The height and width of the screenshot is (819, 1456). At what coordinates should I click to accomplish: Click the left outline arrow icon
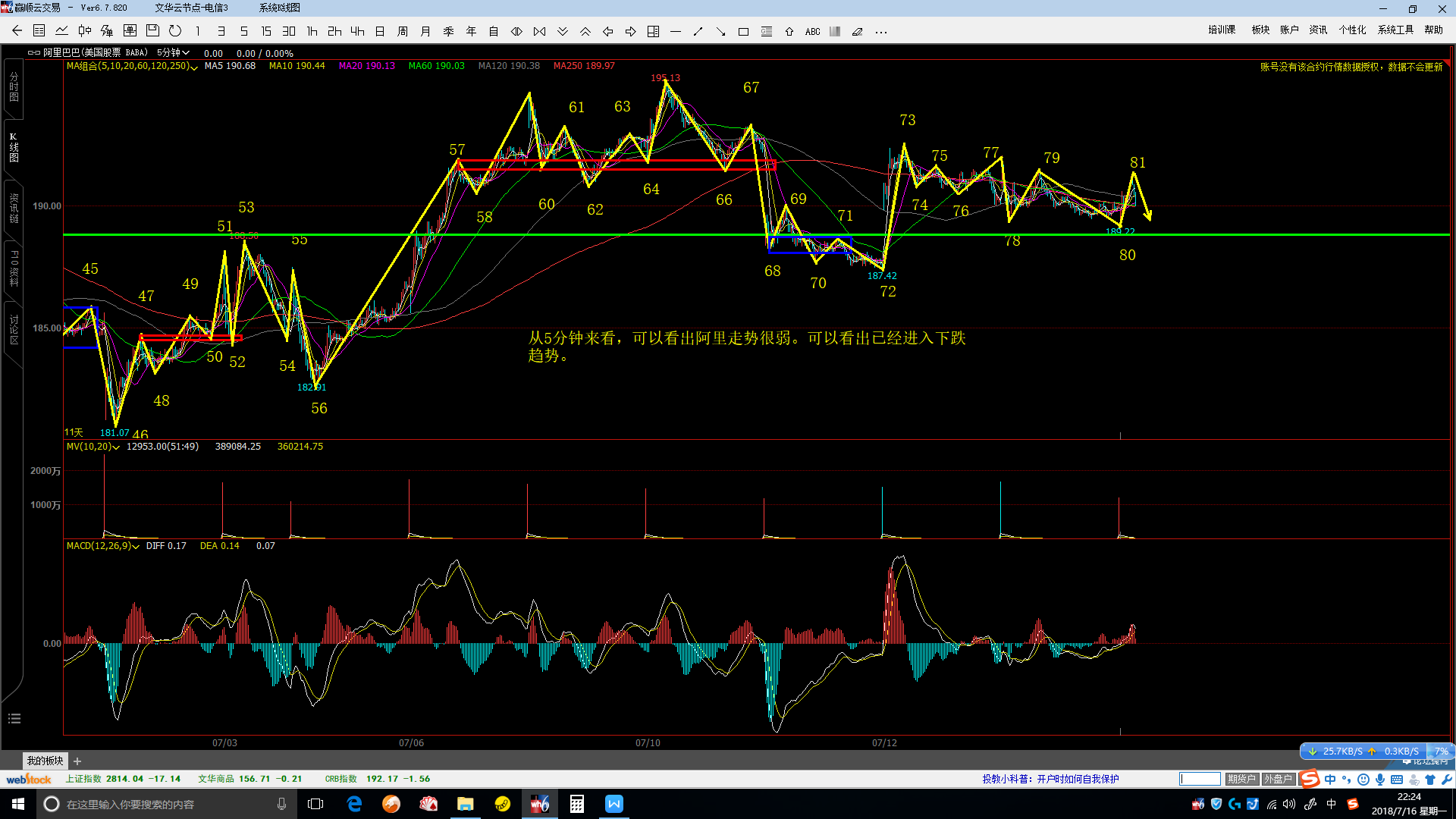point(607,31)
